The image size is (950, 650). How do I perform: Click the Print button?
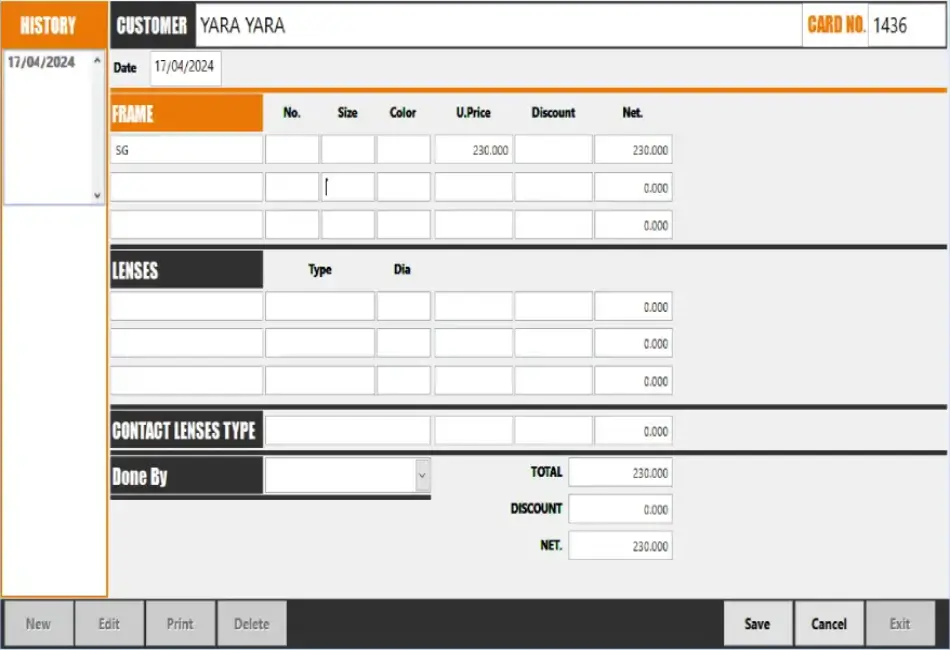[x=180, y=623]
